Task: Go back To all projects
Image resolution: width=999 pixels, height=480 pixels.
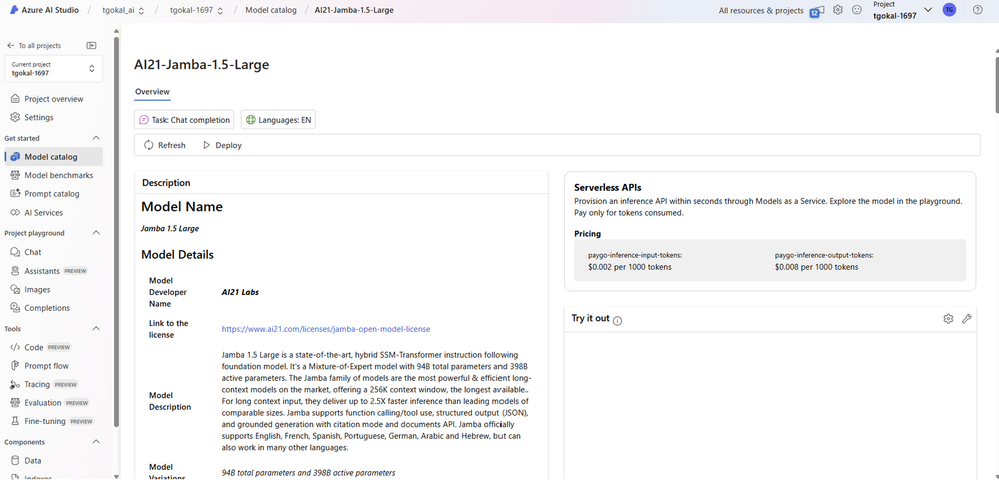Action: tap(34, 46)
